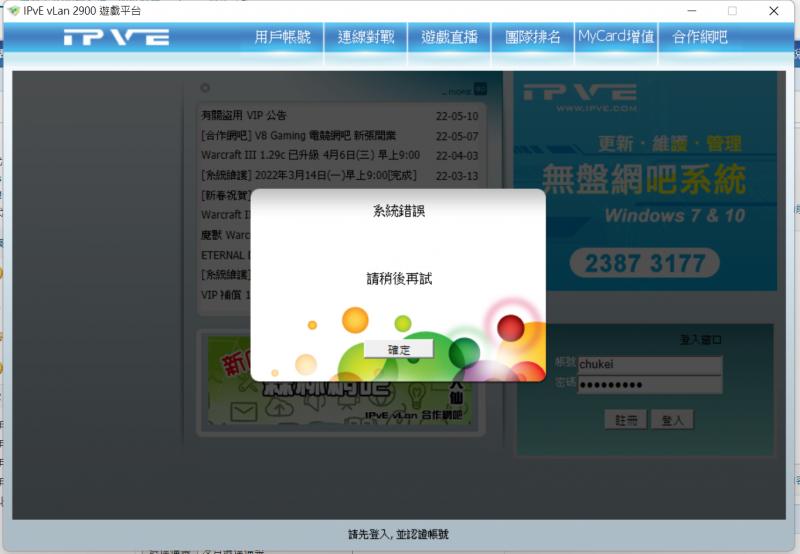Viewport: 800px width, 554px height.
Task: Confirm the system error dialog with 確定
Action: (x=398, y=349)
